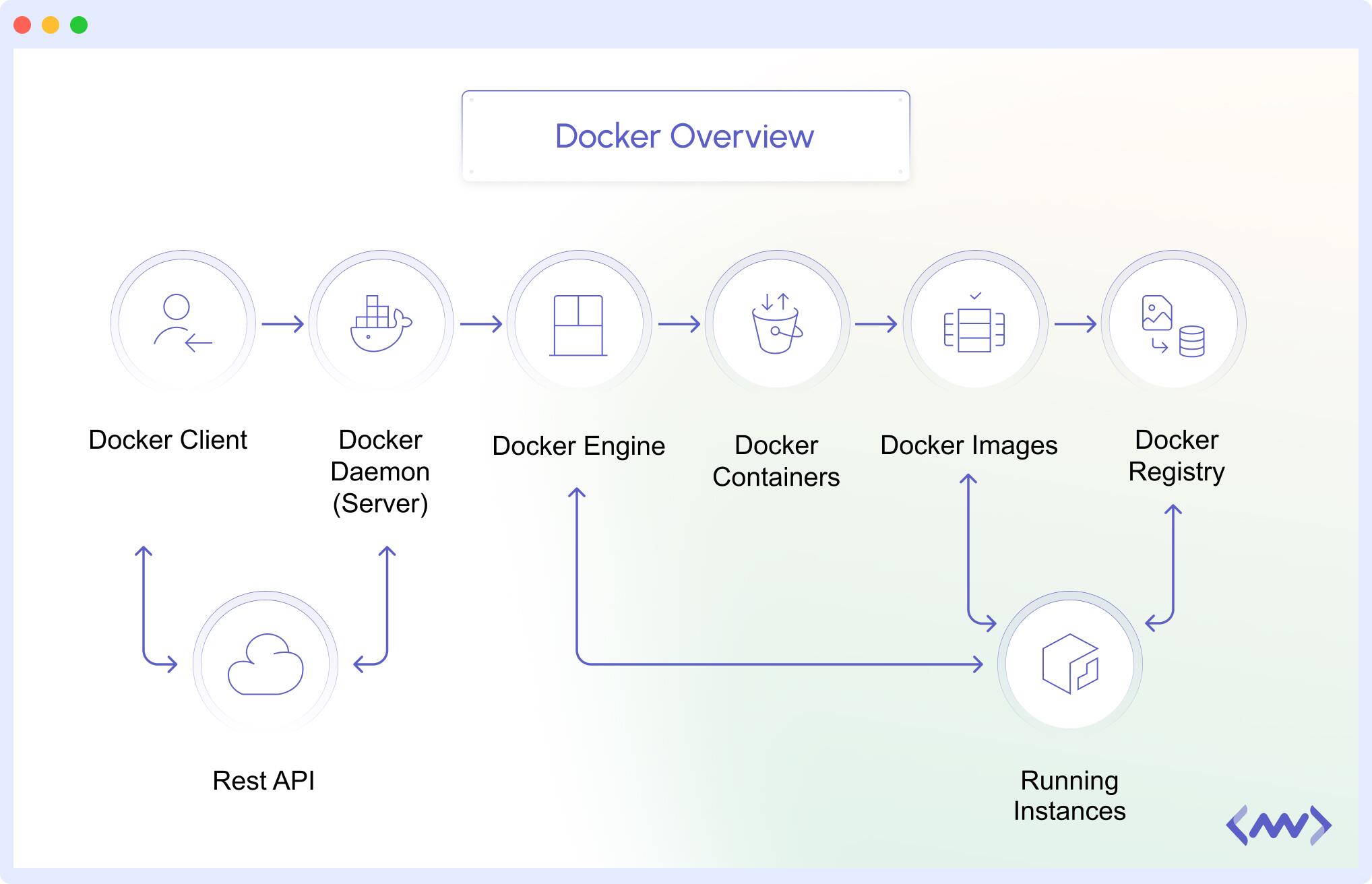Click the yellow traffic light button
1372x884 pixels.
click(x=51, y=25)
